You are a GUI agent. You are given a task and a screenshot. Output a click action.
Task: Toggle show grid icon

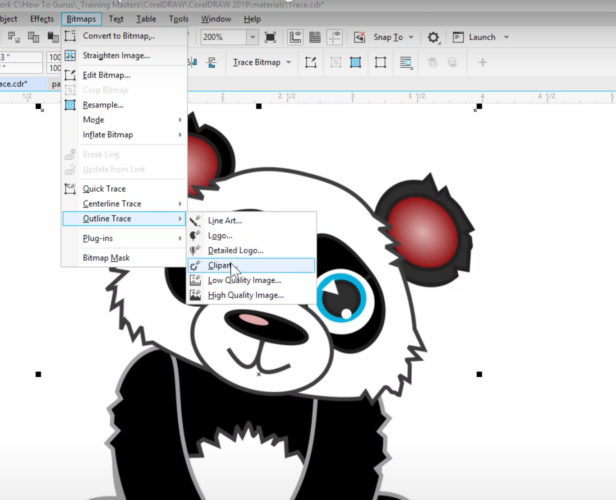315,37
